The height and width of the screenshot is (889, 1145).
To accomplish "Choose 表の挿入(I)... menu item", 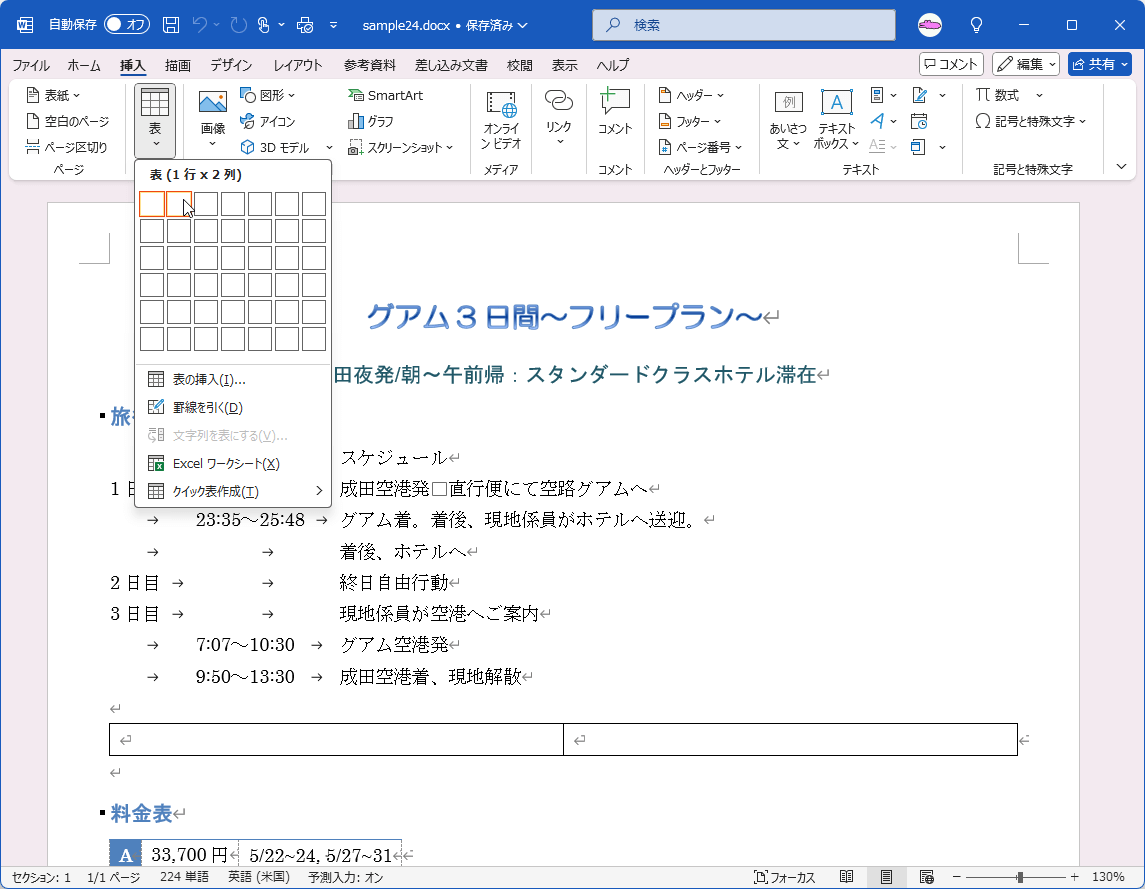I will [x=233, y=379].
